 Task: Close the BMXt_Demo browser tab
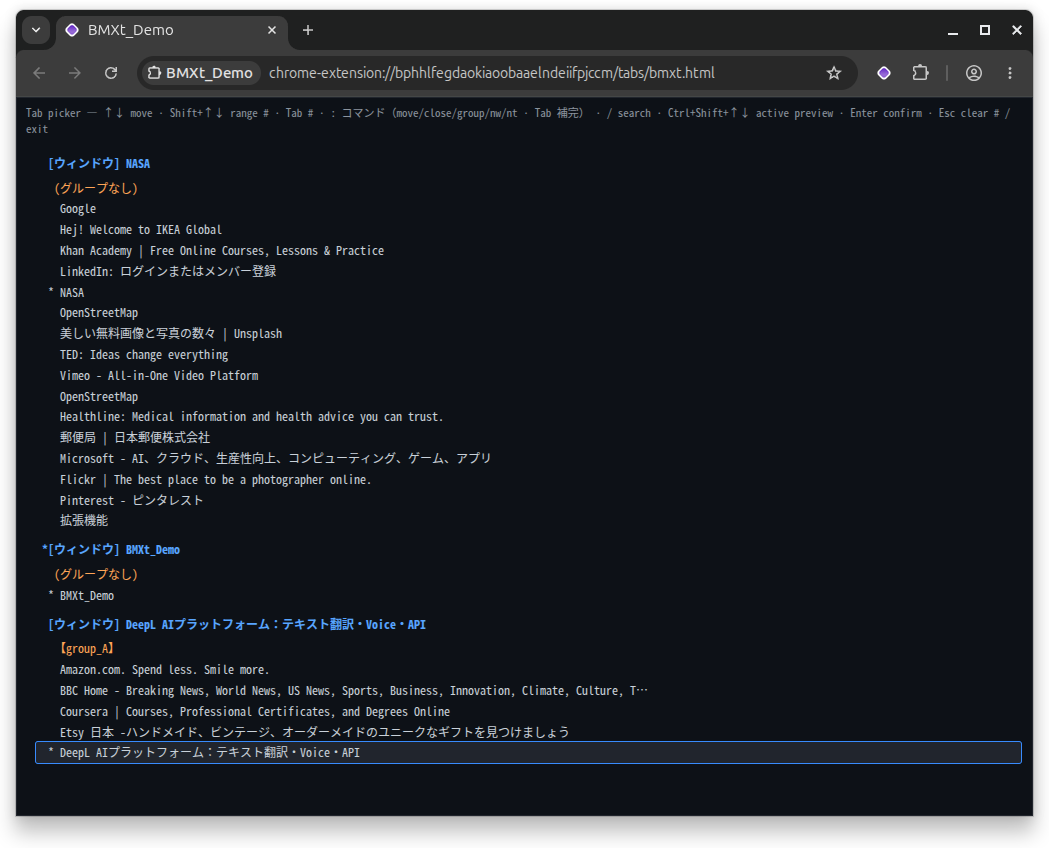pyautogui.click(x=272, y=30)
